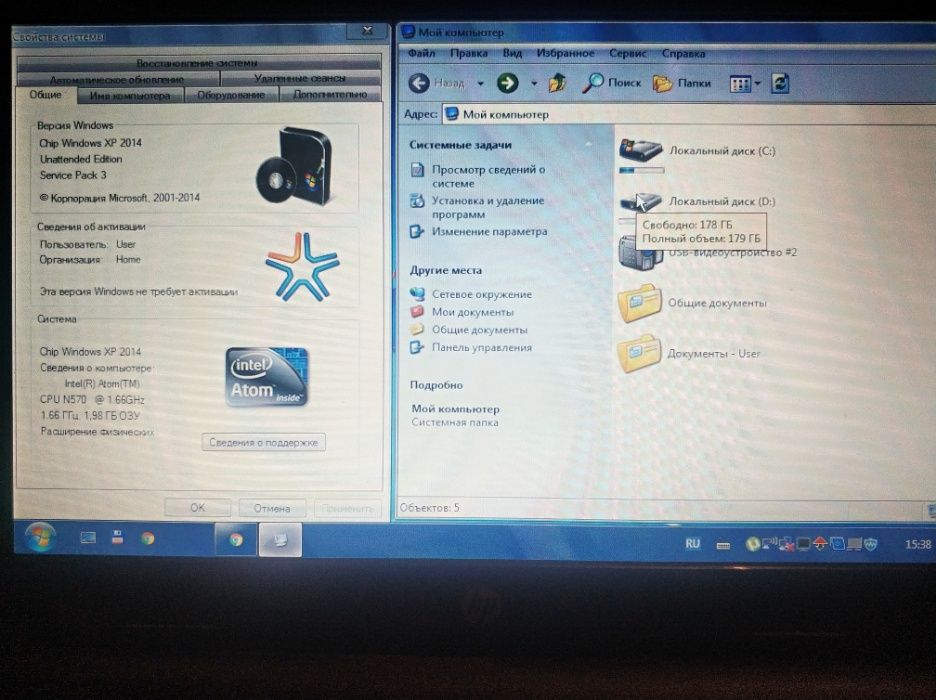This screenshot has width=936, height=700.
Task: Click the Views icon in toolbar
Action: tap(740, 84)
